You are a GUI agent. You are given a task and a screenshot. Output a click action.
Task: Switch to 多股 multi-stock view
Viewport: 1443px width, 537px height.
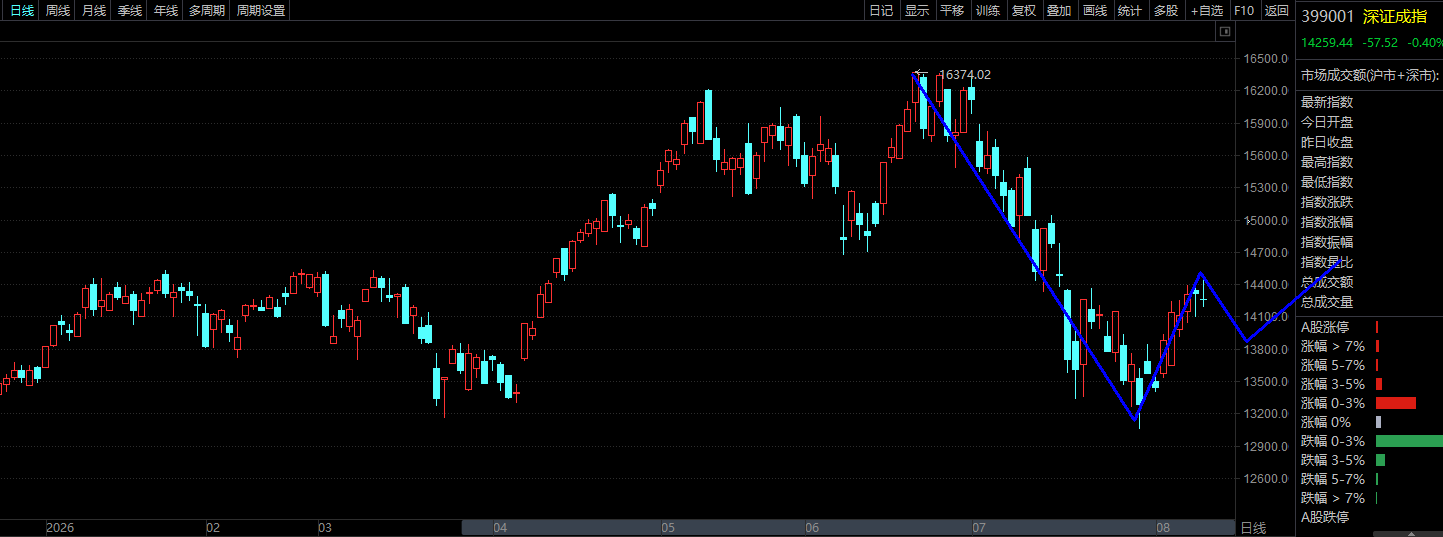(1166, 11)
